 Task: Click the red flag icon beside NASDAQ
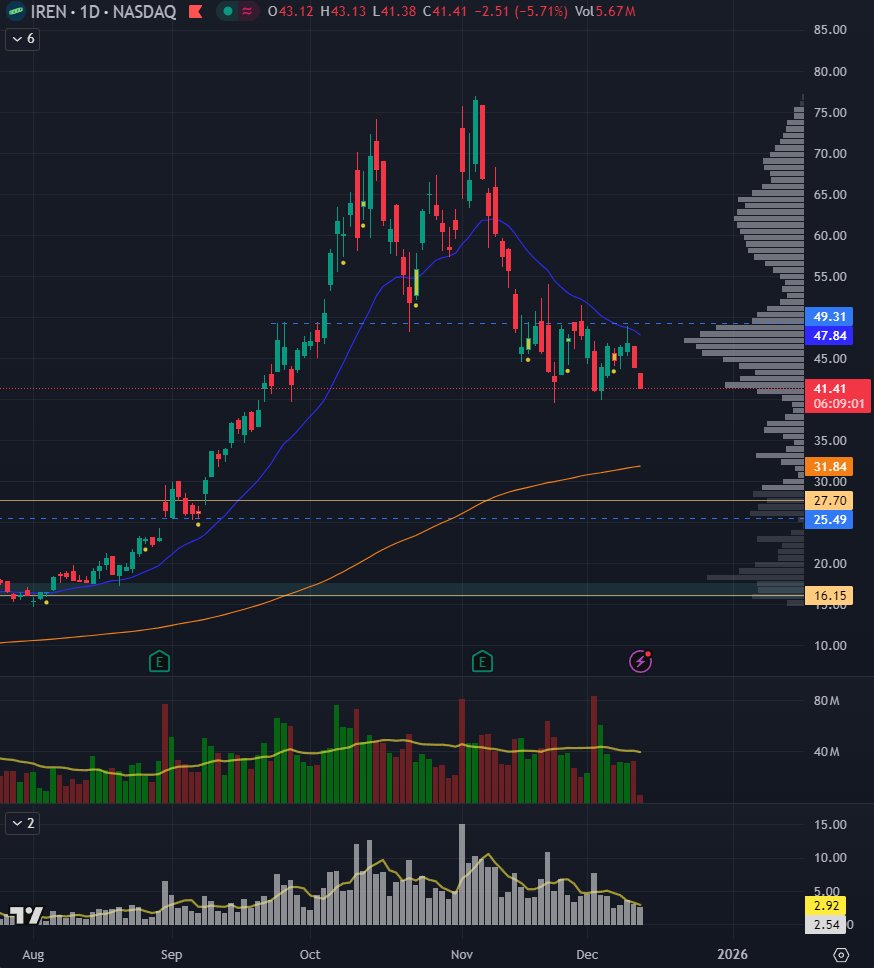pyautogui.click(x=196, y=11)
